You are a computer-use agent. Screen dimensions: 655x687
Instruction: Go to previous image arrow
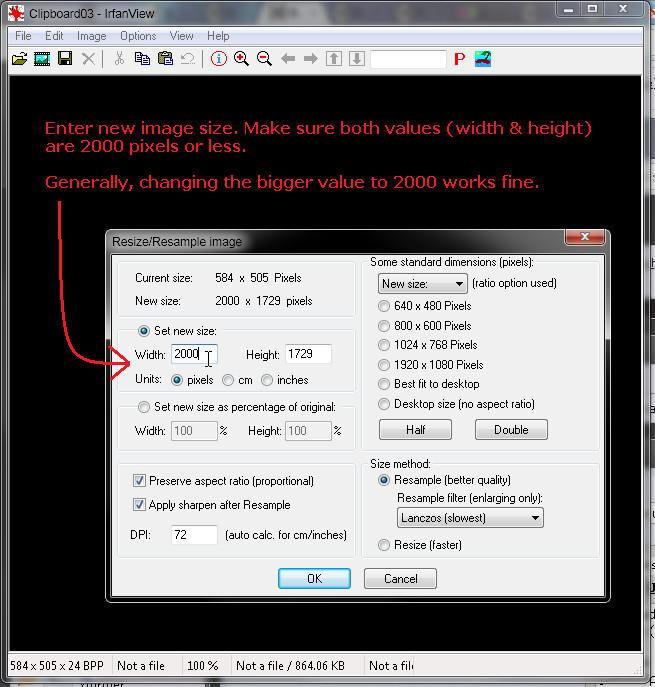click(x=288, y=58)
